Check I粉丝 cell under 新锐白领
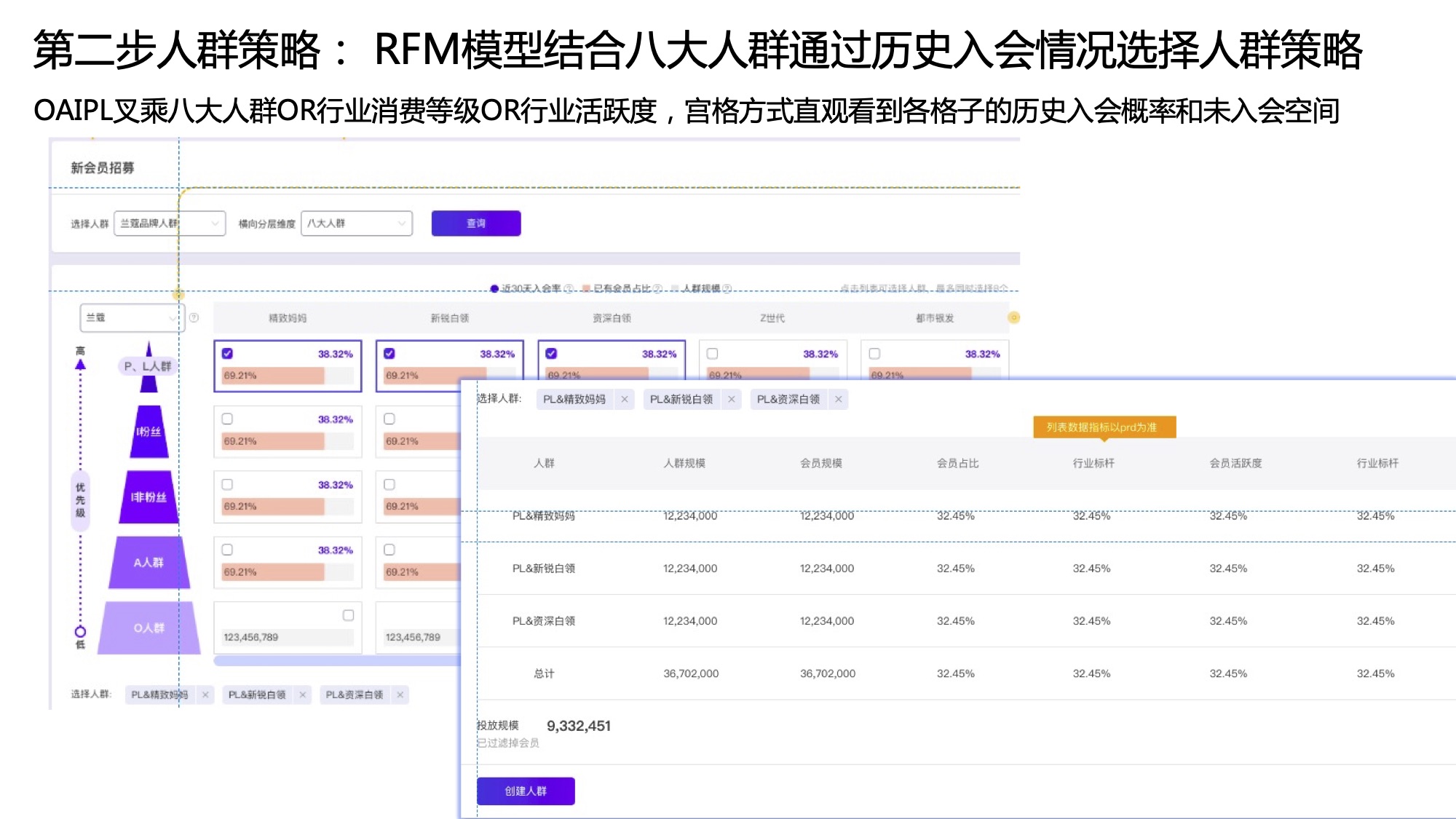Viewport: 1456px width, 819px height. pos(389,419)
